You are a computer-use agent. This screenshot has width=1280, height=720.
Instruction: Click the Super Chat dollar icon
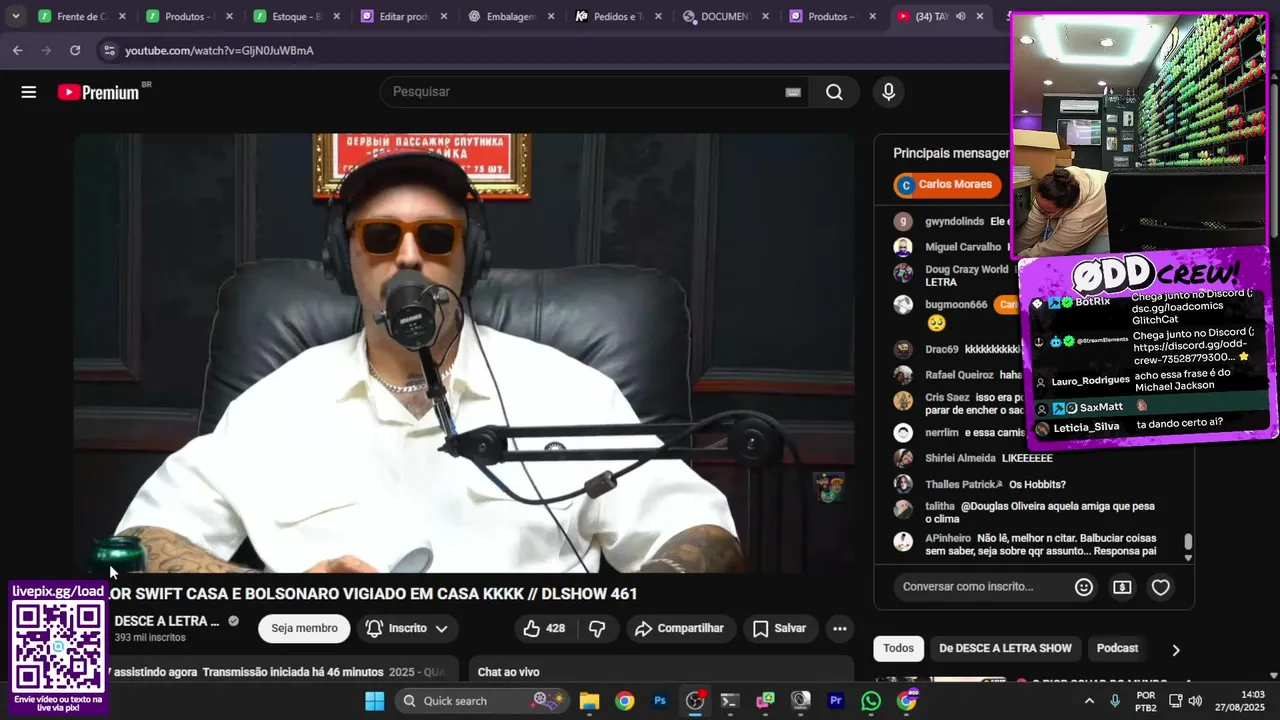(1122, 587)
